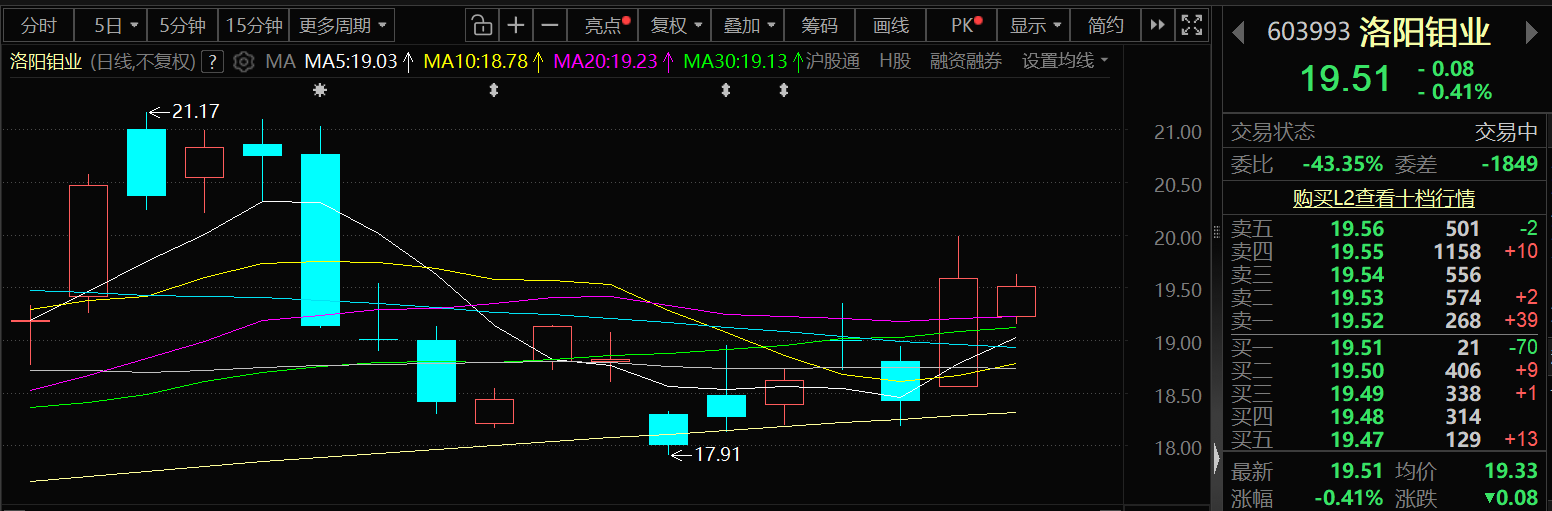Click the 21.17 high price label
The width and height of the screenshot is (1552, 511).
(x=194, y=111)
